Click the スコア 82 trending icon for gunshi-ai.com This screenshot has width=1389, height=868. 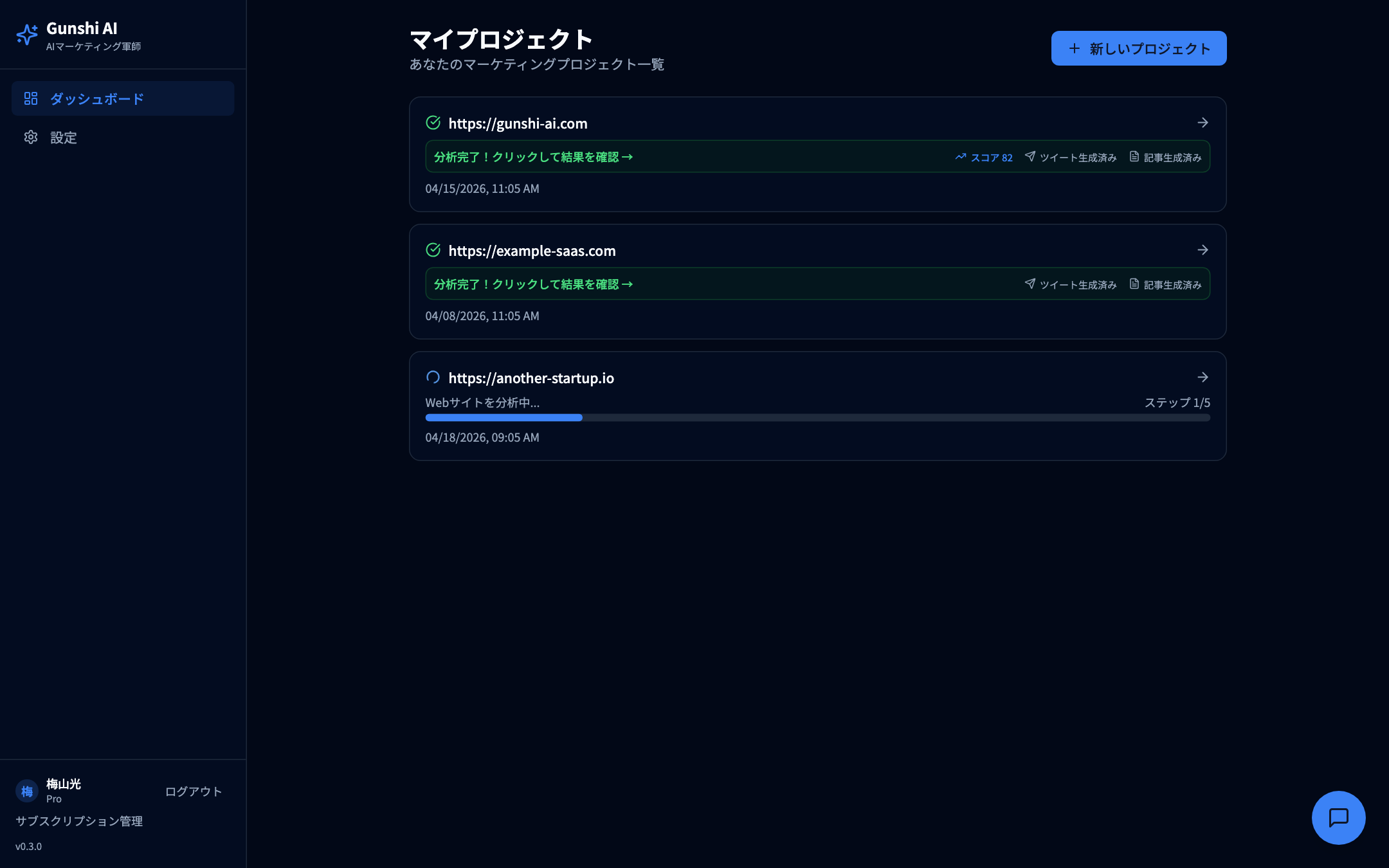(x=961, y=156)
